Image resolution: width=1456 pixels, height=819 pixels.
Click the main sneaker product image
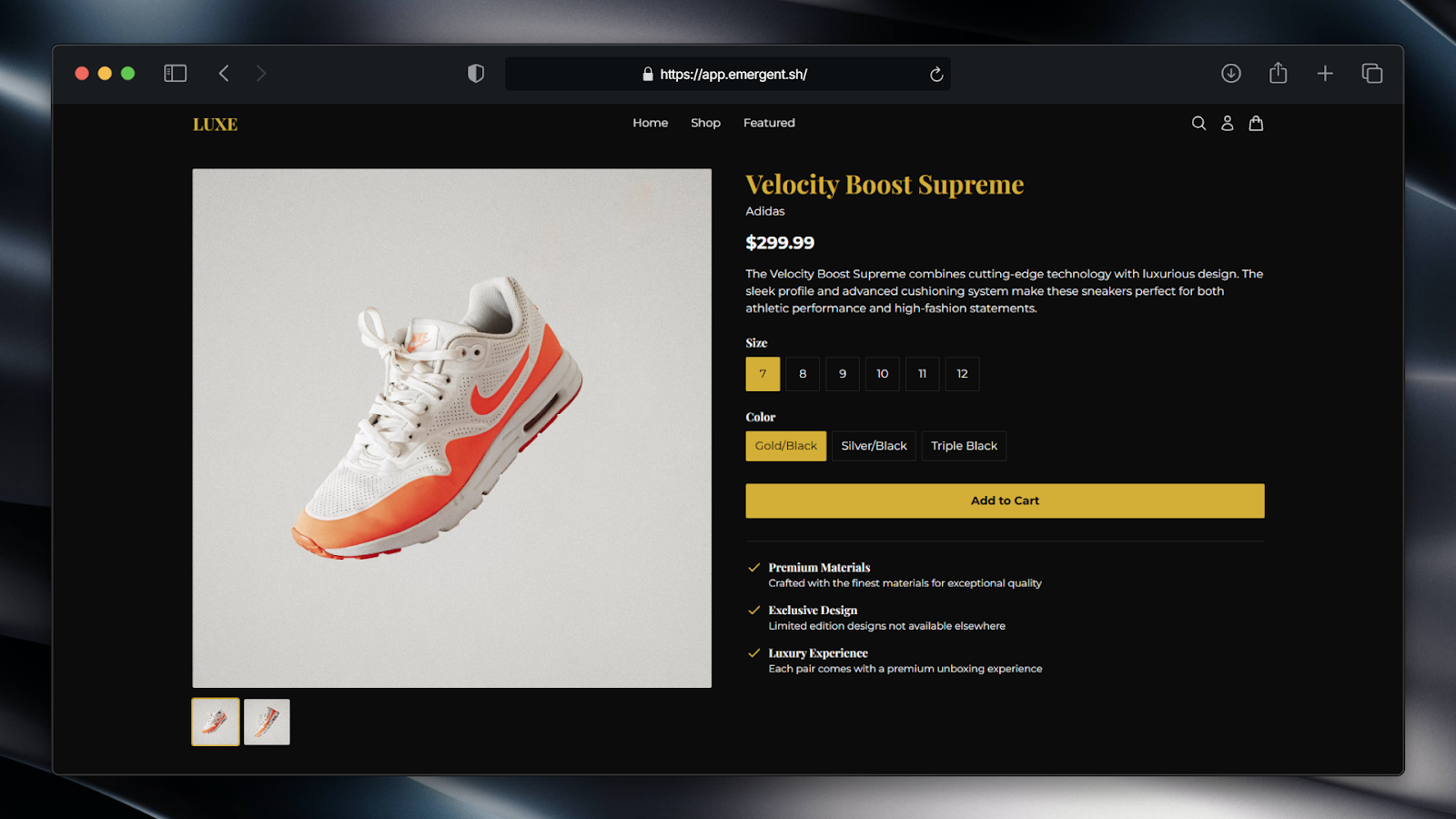pos(452,428)
